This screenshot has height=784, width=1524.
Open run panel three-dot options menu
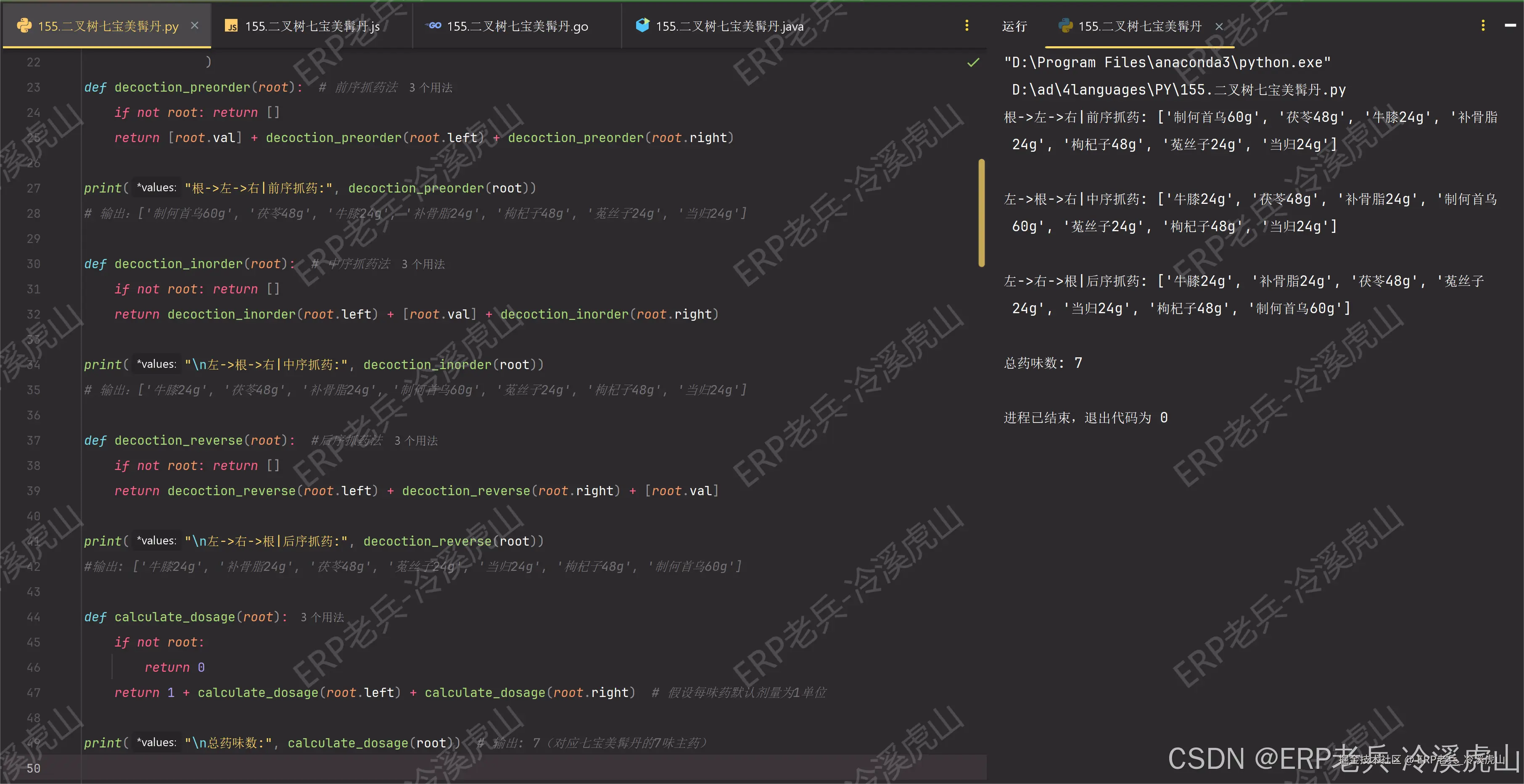1482,26
